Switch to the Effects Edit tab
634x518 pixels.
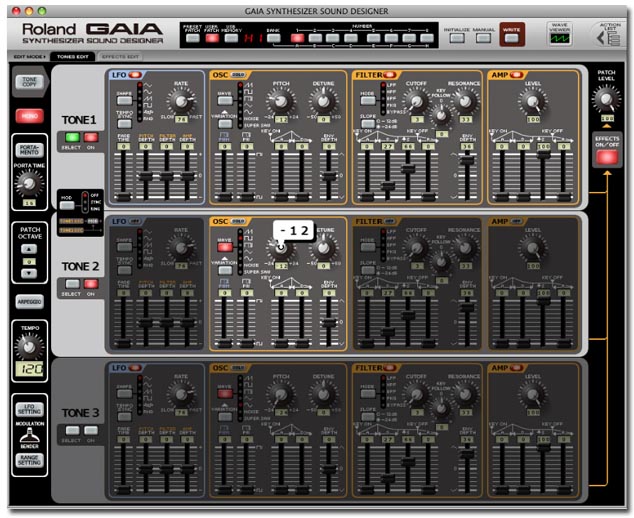(x=120, y=57)
